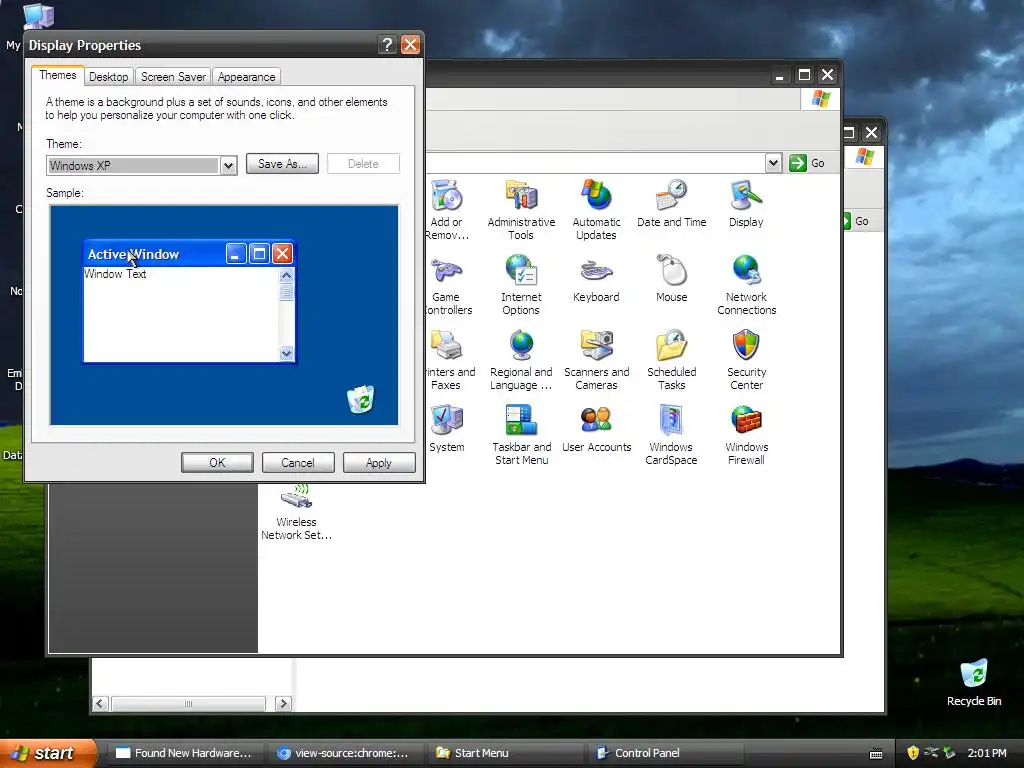Open Mouse settings icon
Image resolution: width=1024 pixels, height=768 pixels.
[x=671, y=280]
